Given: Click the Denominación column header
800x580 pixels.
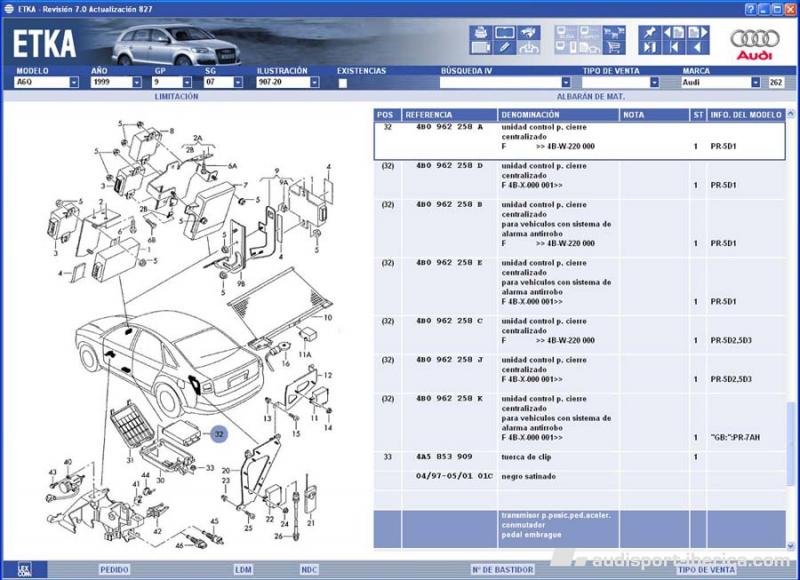Looking at the screenshot, I should pyautogui.click(x=558, y=115).
